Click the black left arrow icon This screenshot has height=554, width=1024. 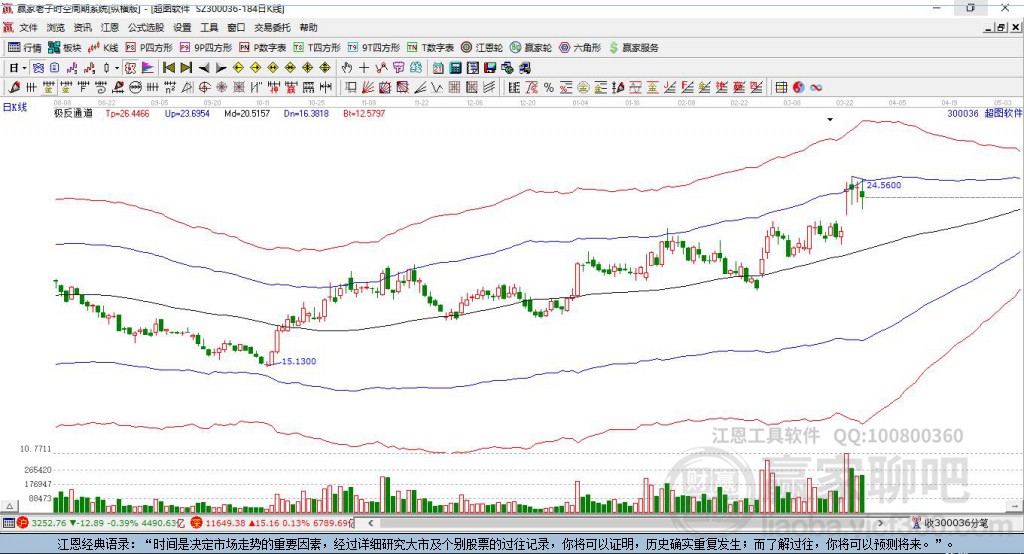pyautogui.click(x=204, y=68)
